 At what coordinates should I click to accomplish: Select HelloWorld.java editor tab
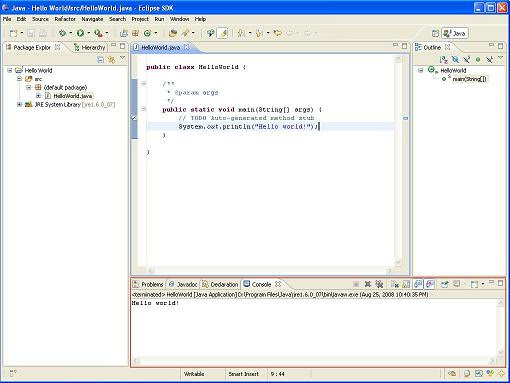161,47
